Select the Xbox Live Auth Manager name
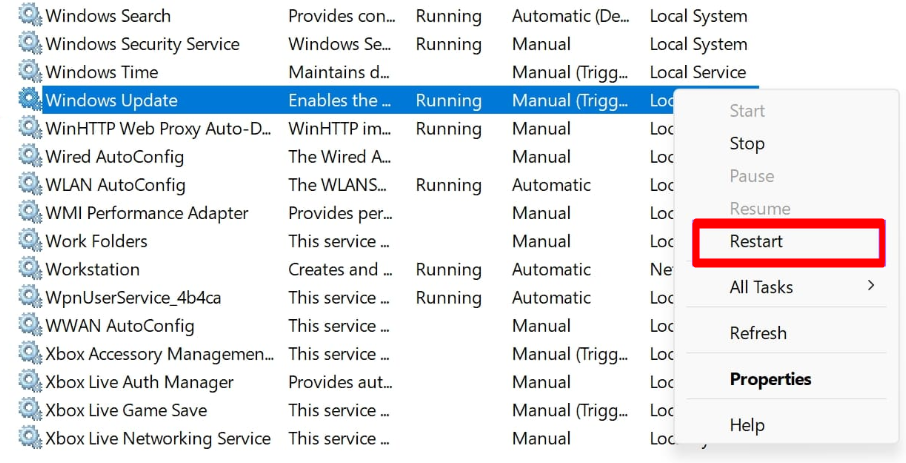The image size is (906, 463). click(x=140, y=382)
